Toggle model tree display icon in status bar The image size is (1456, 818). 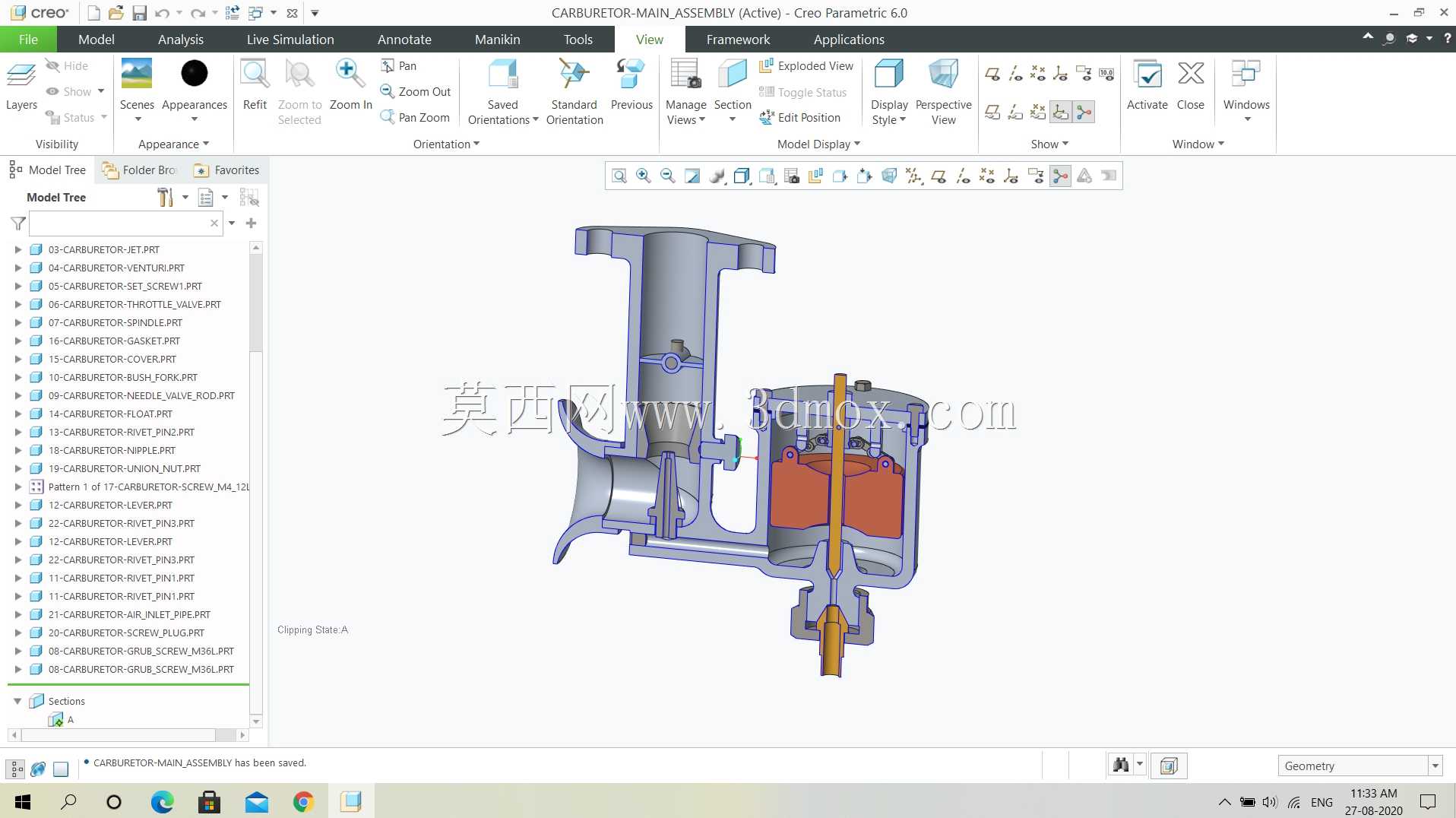(x=16, y=769)
